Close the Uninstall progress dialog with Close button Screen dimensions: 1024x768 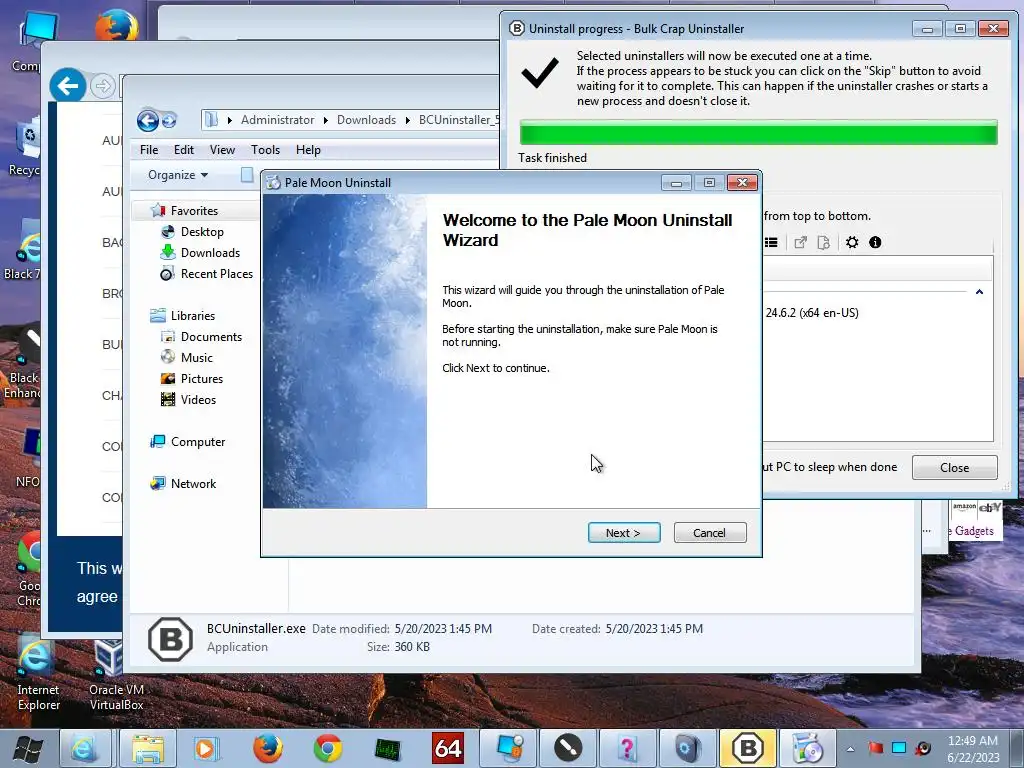954,468
